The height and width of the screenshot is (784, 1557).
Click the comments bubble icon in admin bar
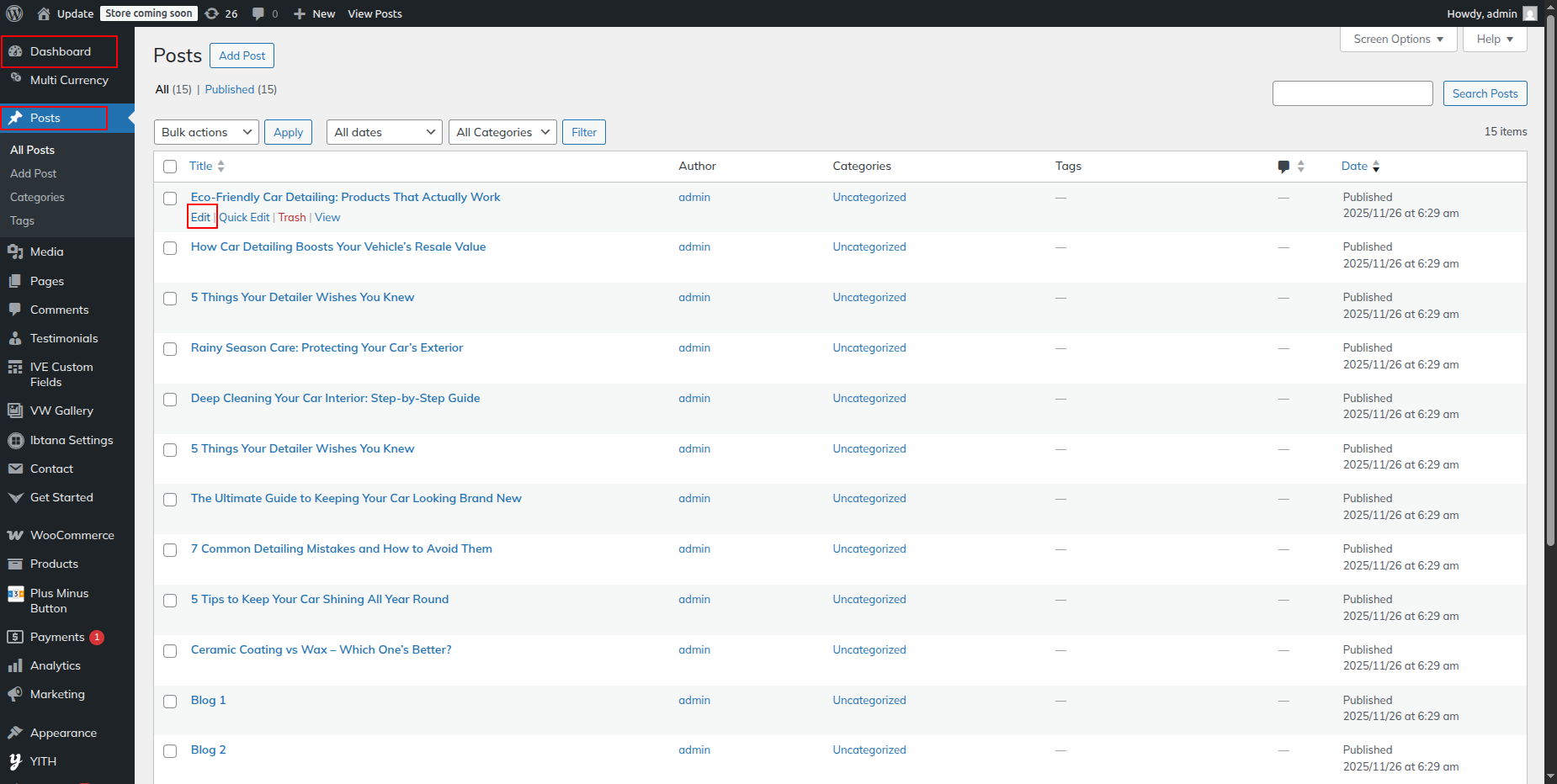click(258, 13)
